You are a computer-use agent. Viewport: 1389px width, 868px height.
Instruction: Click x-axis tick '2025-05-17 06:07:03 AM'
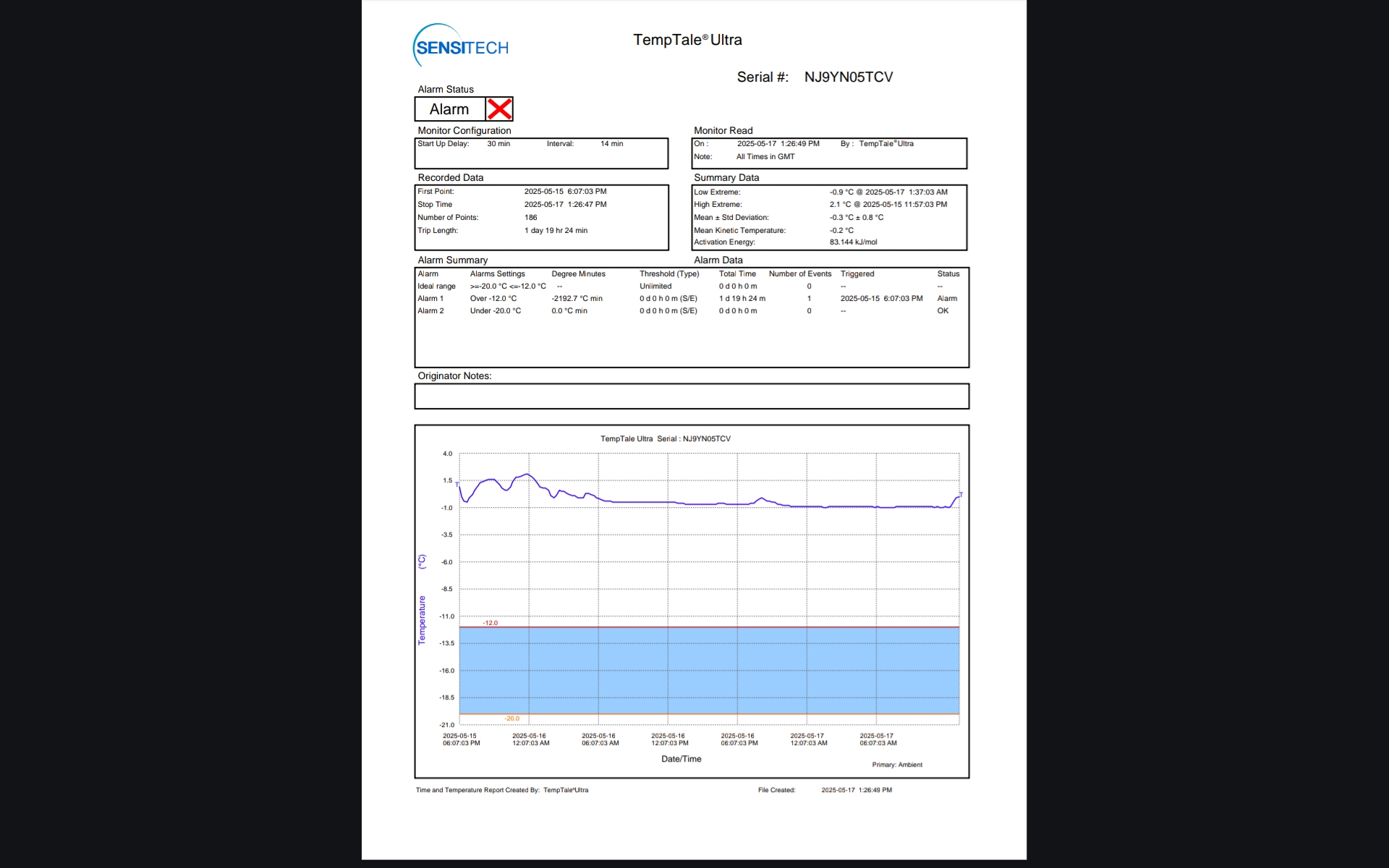878,739
